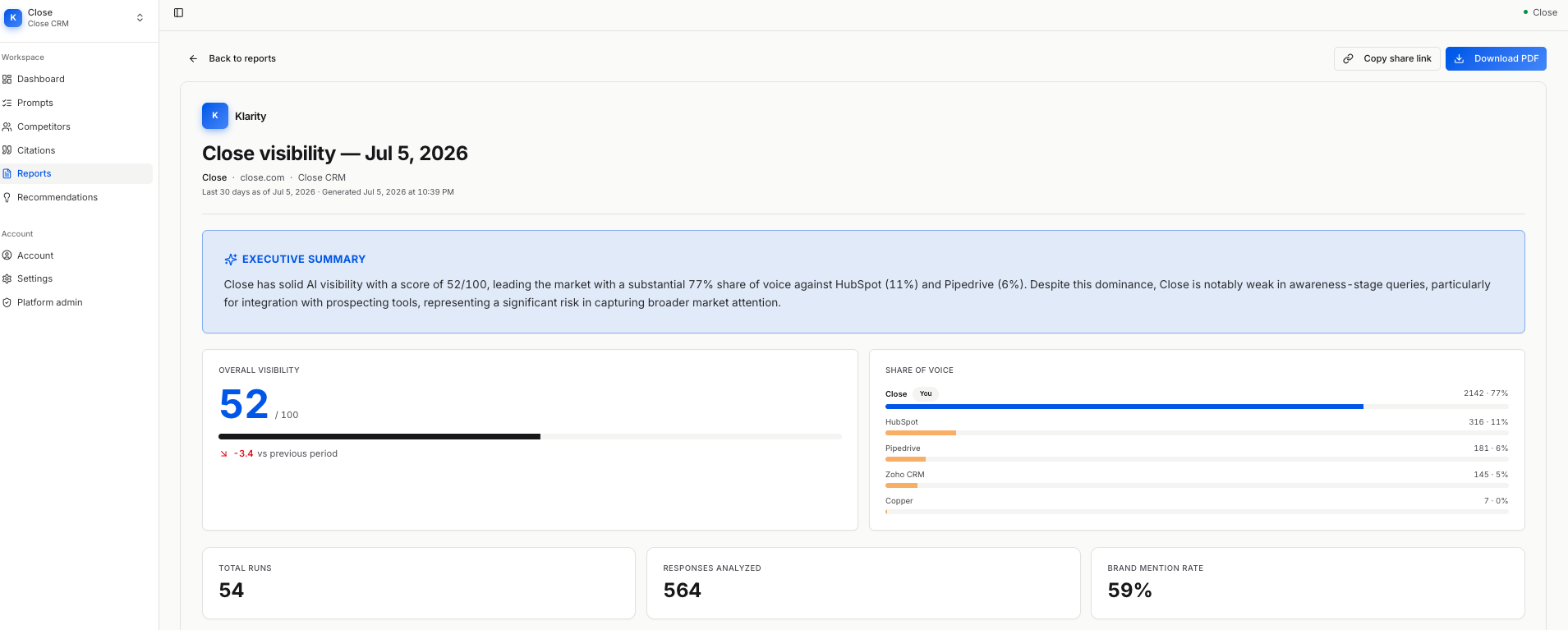Click the Brand Mention Rate card
1568x630 pixels.
[x=1308, y=583]
